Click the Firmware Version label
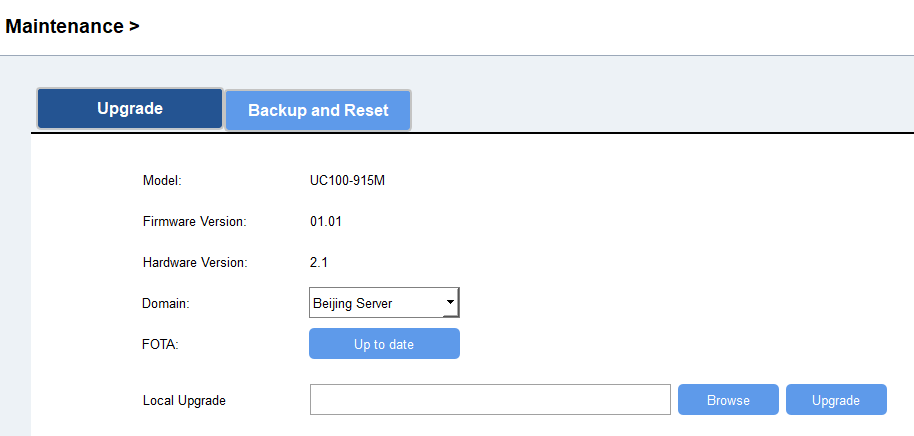This screenshot has width=914, height=436. pyautogui.click(x=194, y=221)
